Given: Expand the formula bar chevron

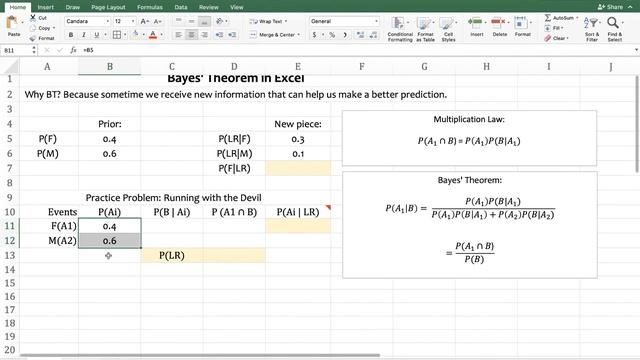Looking at the screenshot, I should [636, 50].
